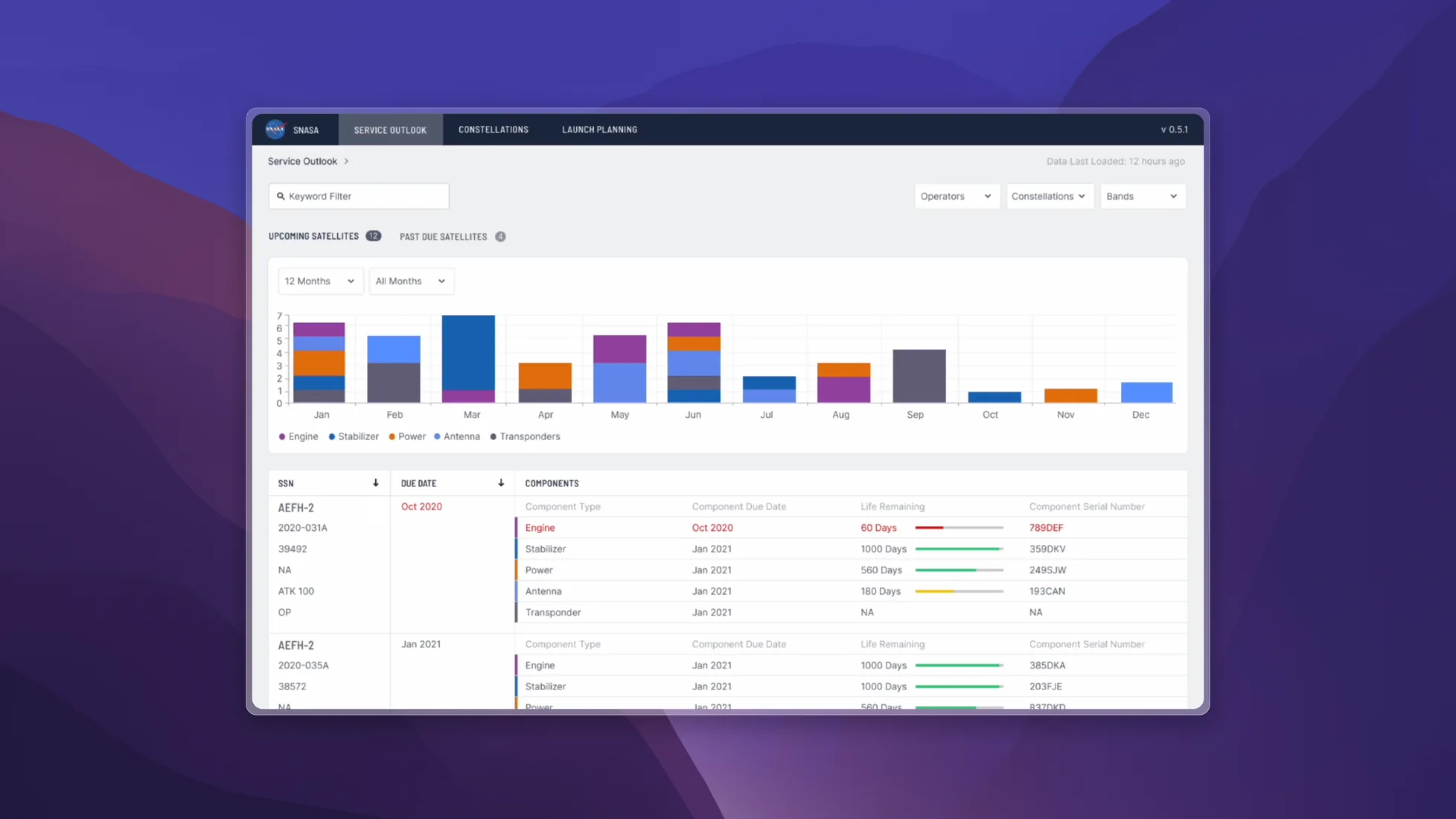Click into the Keyword Filter field

(x=359, y=197)
